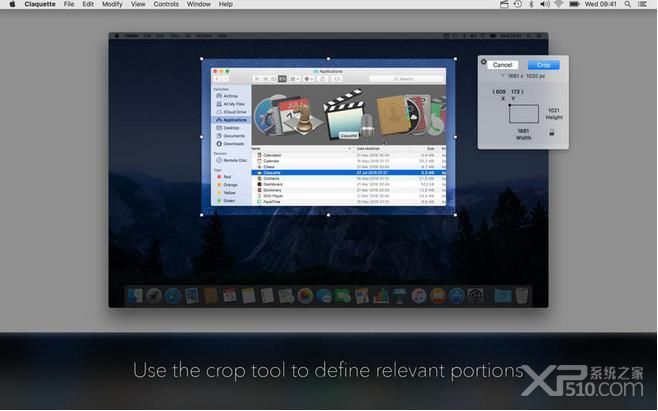The image size is (658, 411).
Task: Open the Edit menu
Action: [x=88, y=4]
